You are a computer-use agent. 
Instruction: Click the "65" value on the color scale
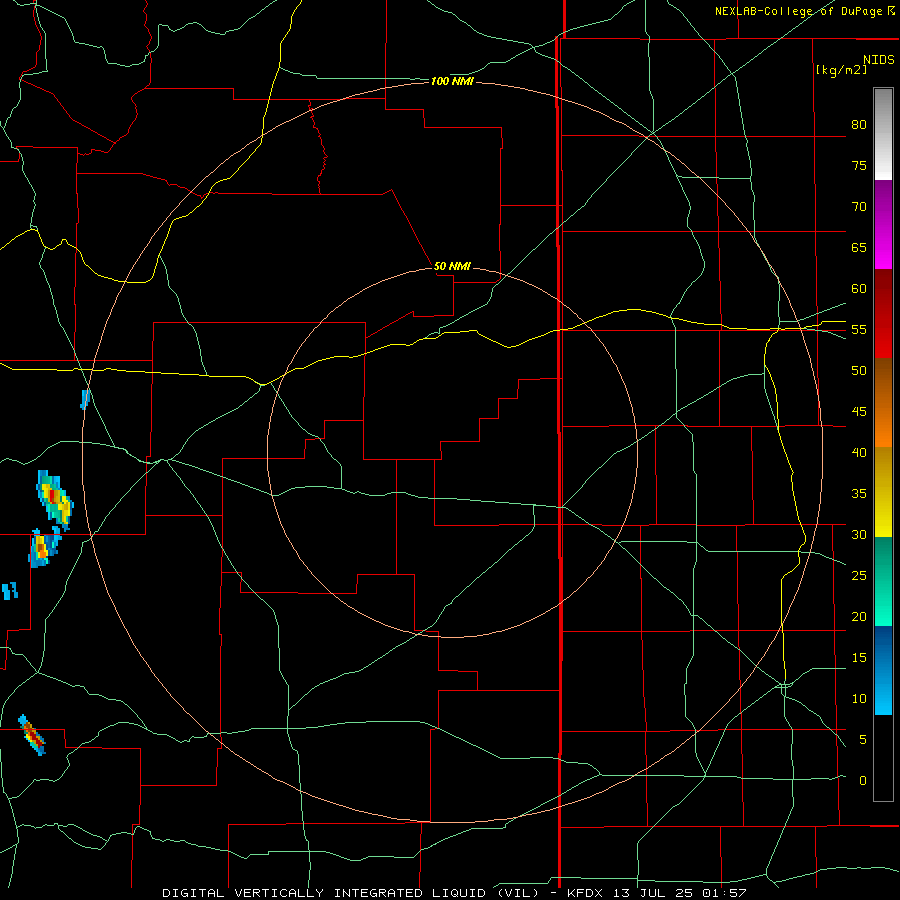pos(859,247)
